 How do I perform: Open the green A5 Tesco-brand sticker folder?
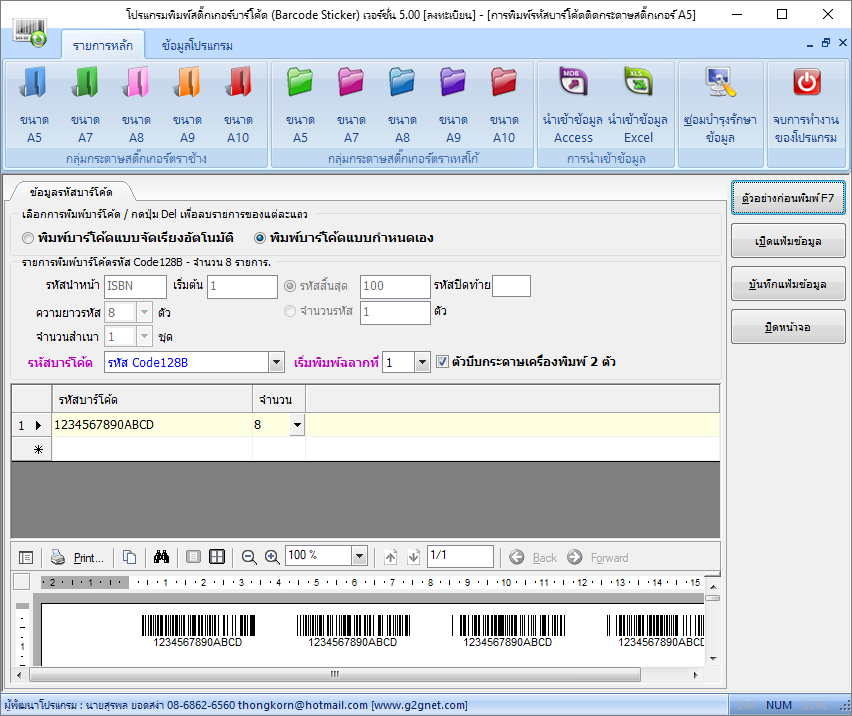coord(300,104)
